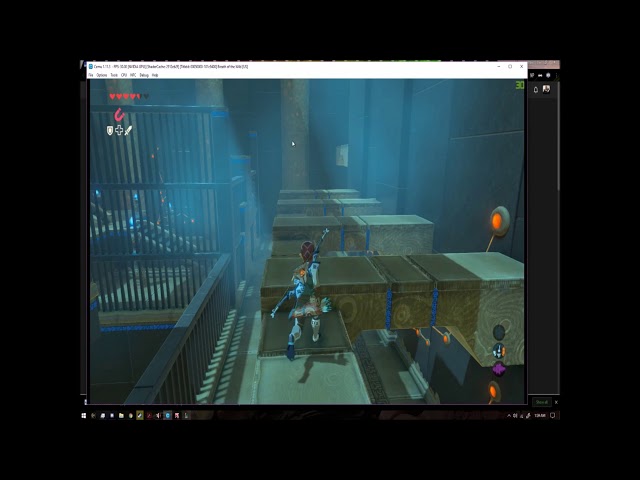Open the Windows Start menu

click(84, 416)
